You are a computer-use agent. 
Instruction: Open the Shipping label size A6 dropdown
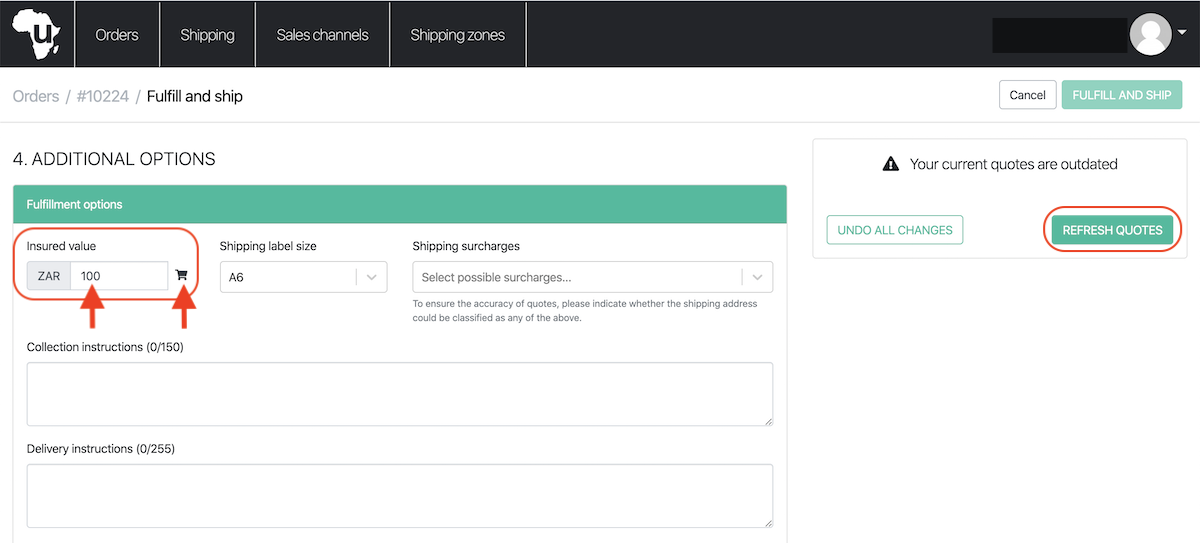[x=303, y=277]
